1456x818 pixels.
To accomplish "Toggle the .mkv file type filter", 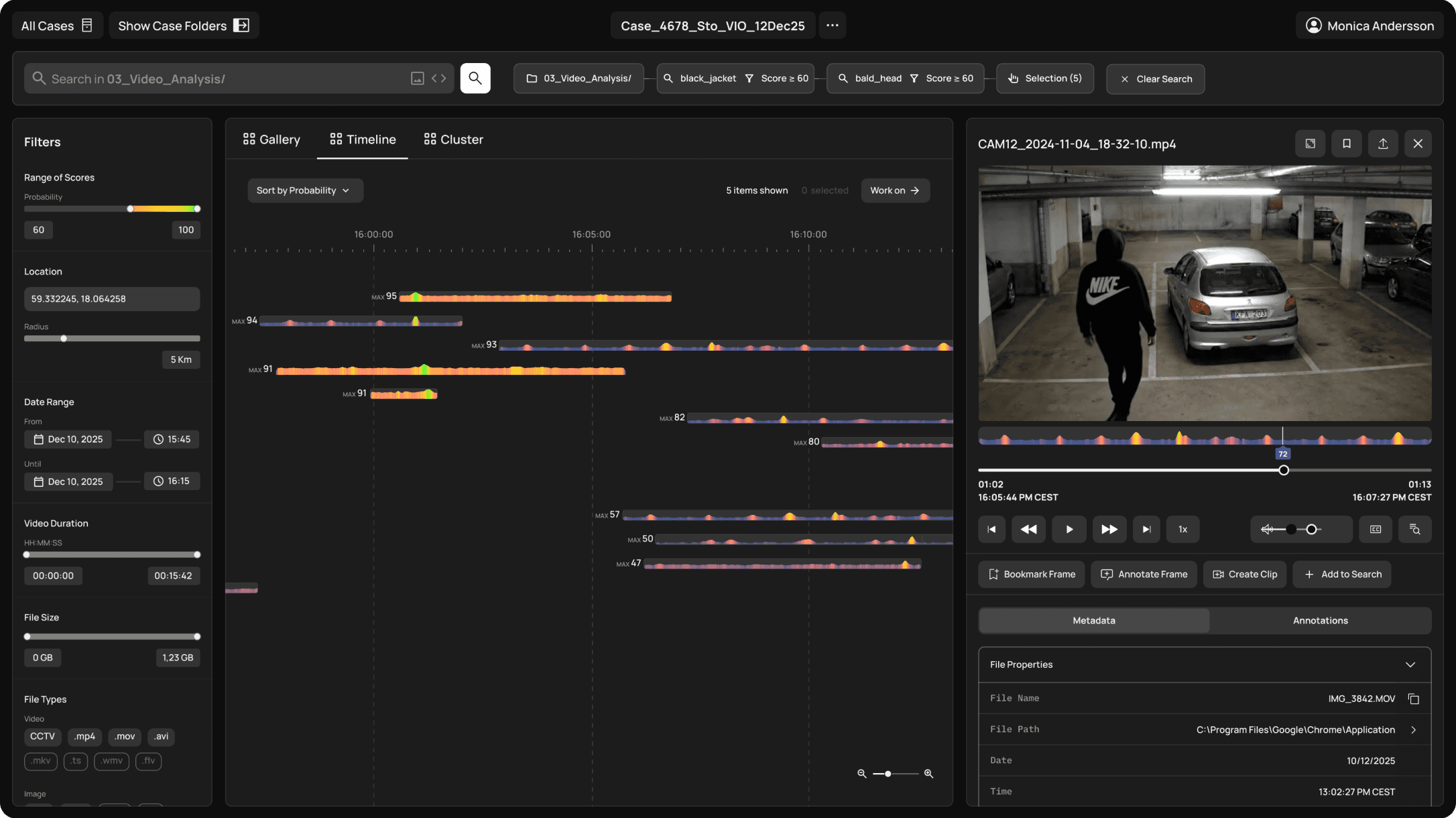I will point(41,761).
